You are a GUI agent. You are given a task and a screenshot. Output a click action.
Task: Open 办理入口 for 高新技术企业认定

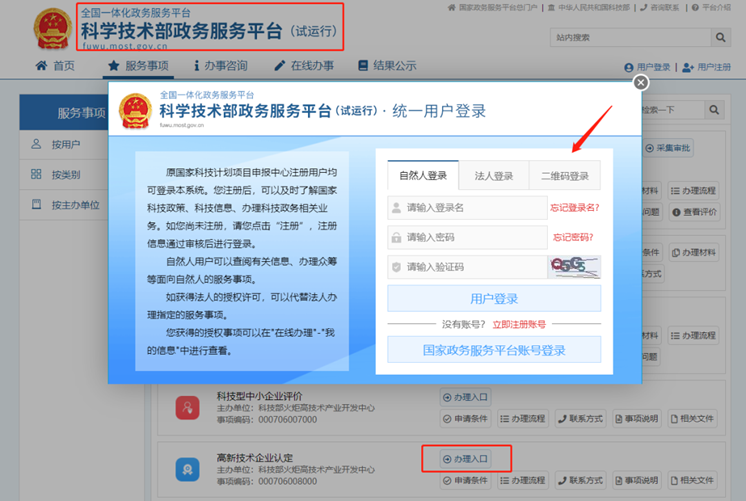click(466, 459)
